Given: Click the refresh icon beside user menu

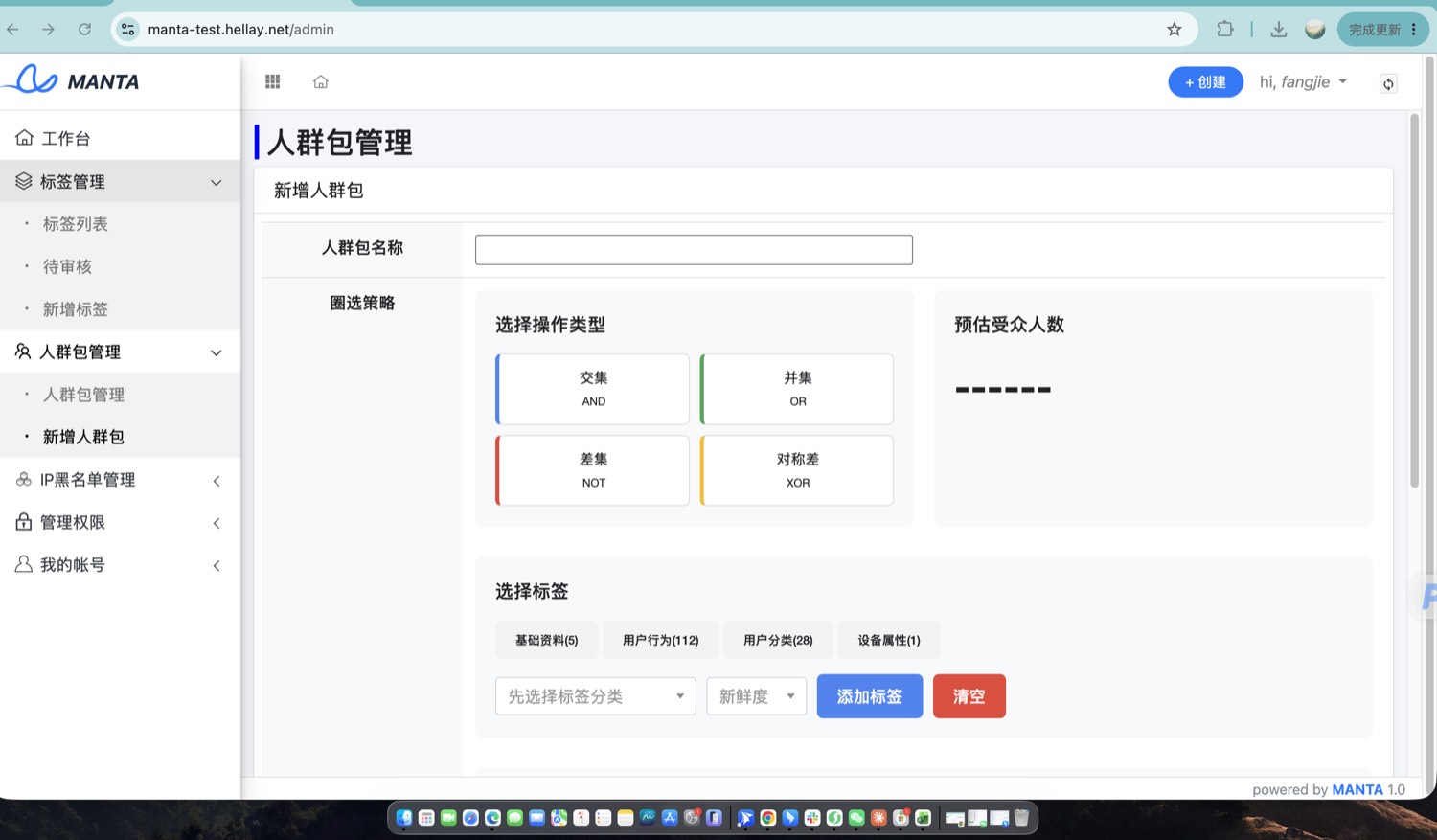Looking at the screenshot, I should click(x=1388, y=83).
